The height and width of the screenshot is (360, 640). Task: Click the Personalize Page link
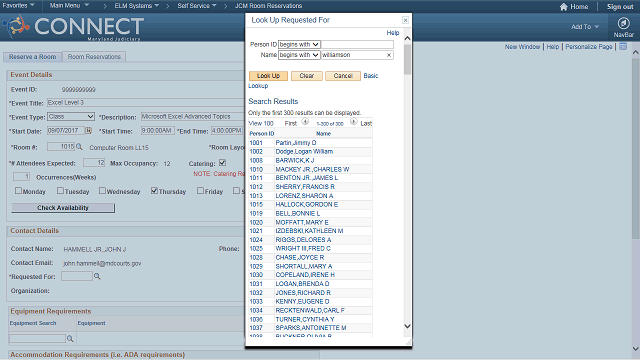(589, 47)
